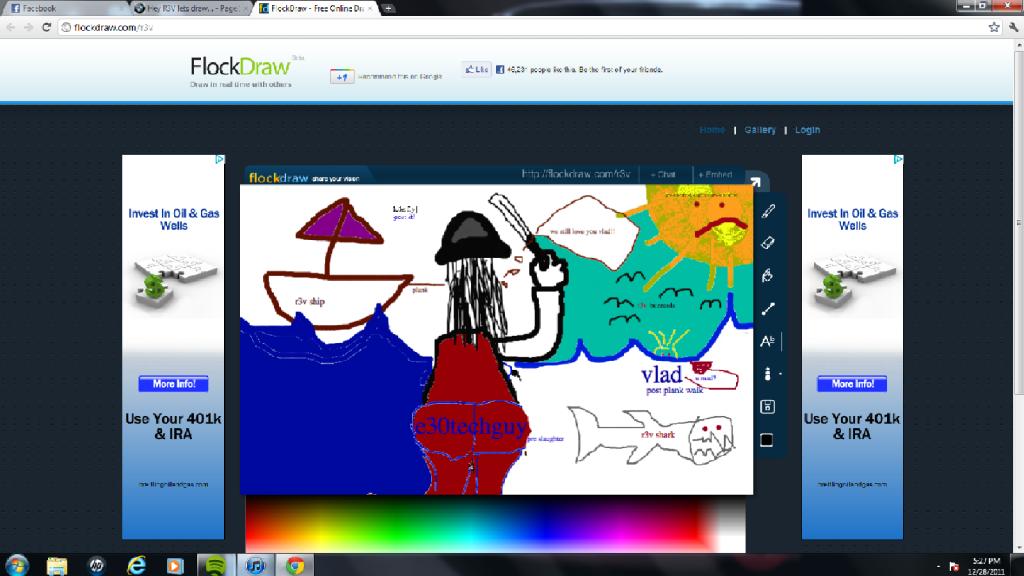
Task: Click the black current color swatch
Action: tap(767, 440)
